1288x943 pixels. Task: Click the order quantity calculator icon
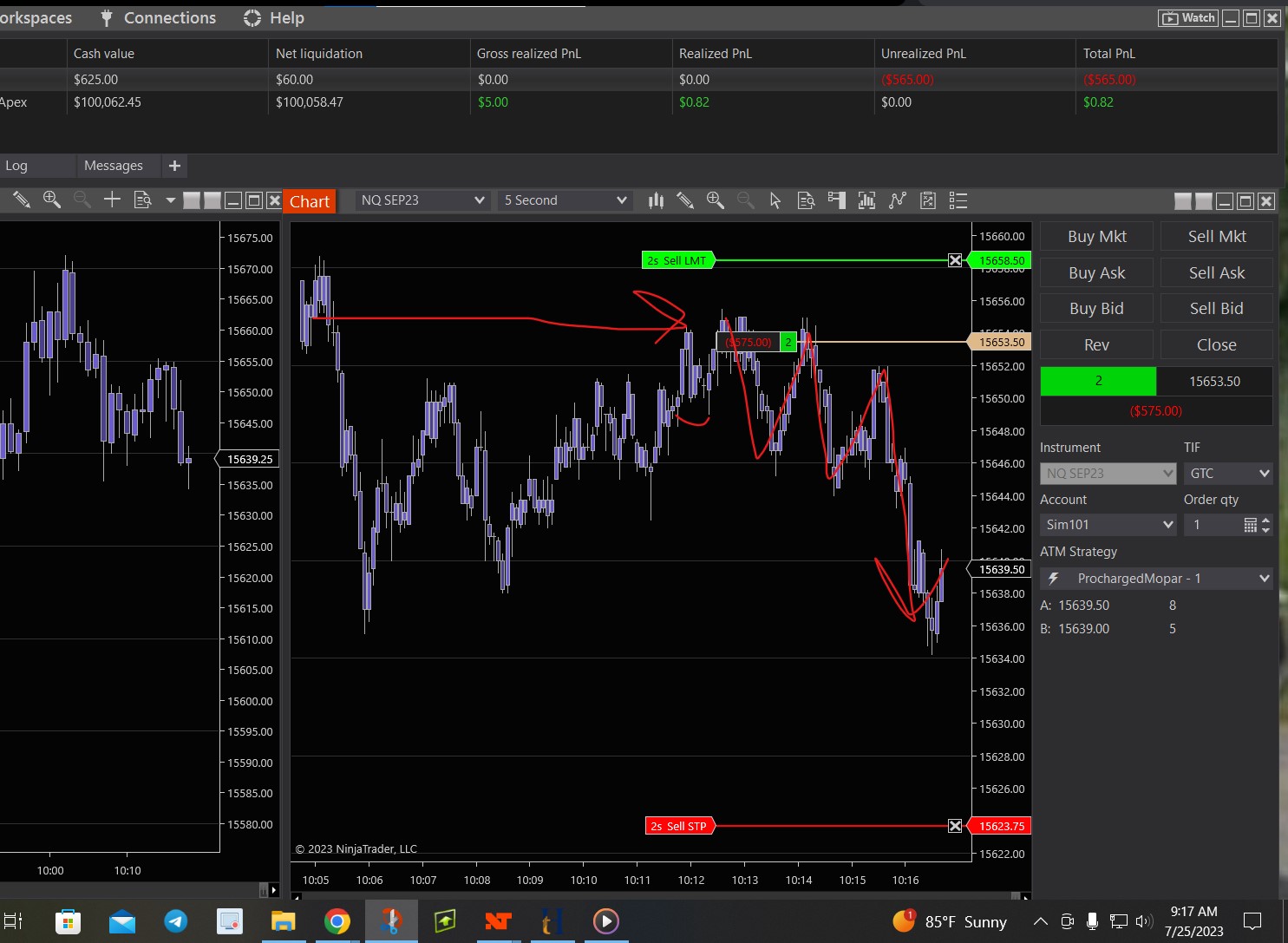[x=1250, y=525]
